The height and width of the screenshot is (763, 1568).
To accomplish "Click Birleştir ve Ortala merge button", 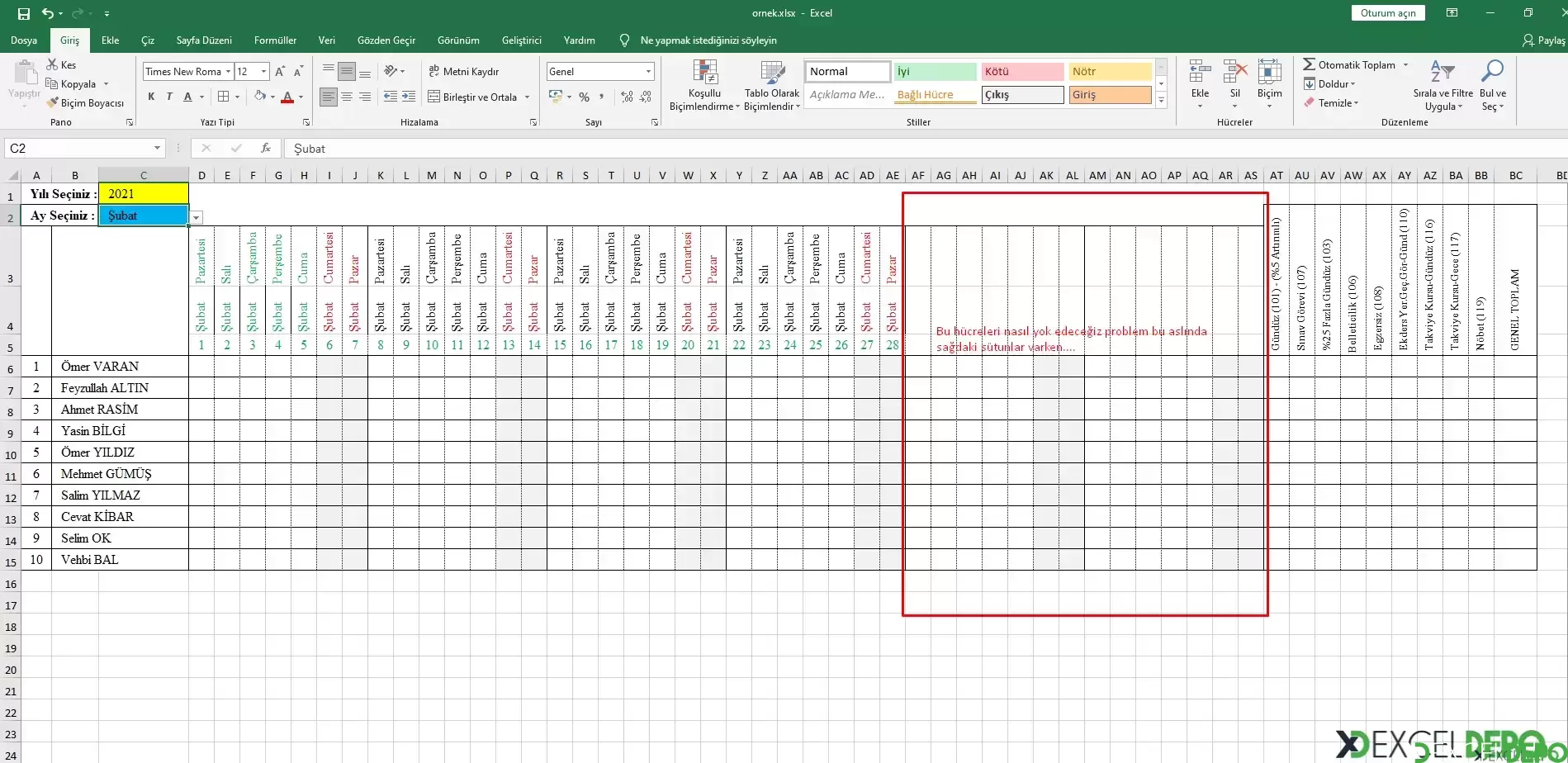I will (472, 97).
